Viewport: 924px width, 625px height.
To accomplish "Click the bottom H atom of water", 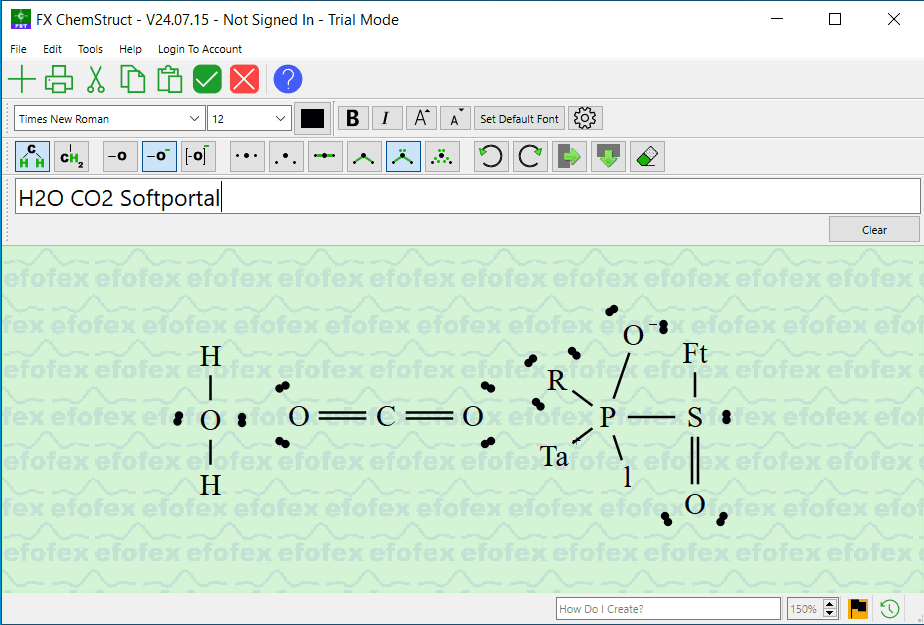I will tap(210, 485).
